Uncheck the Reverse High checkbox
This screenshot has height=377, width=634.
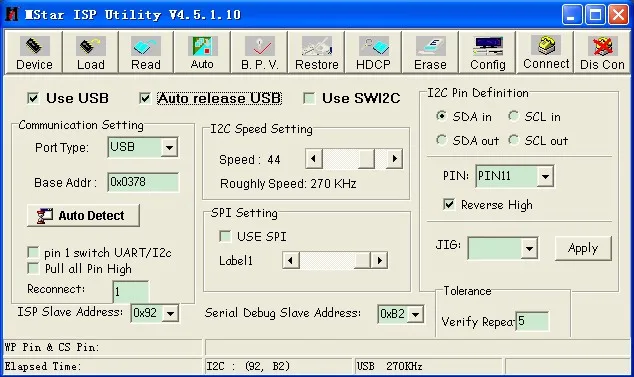(449, 205)
